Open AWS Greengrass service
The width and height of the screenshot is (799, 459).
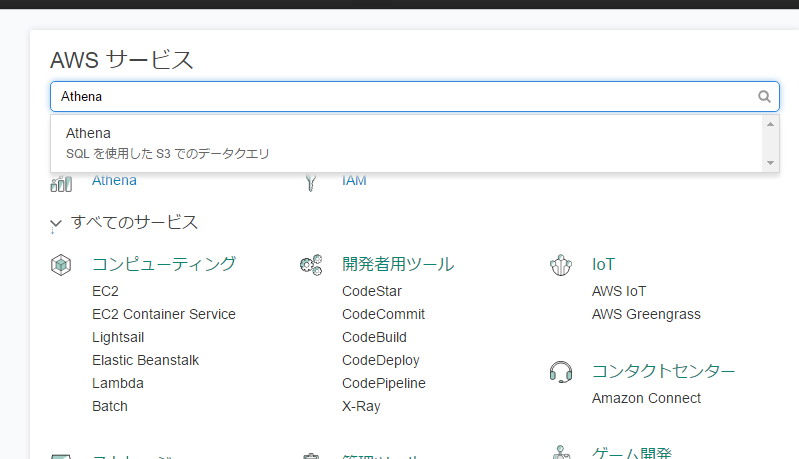(x=646, y=314)
